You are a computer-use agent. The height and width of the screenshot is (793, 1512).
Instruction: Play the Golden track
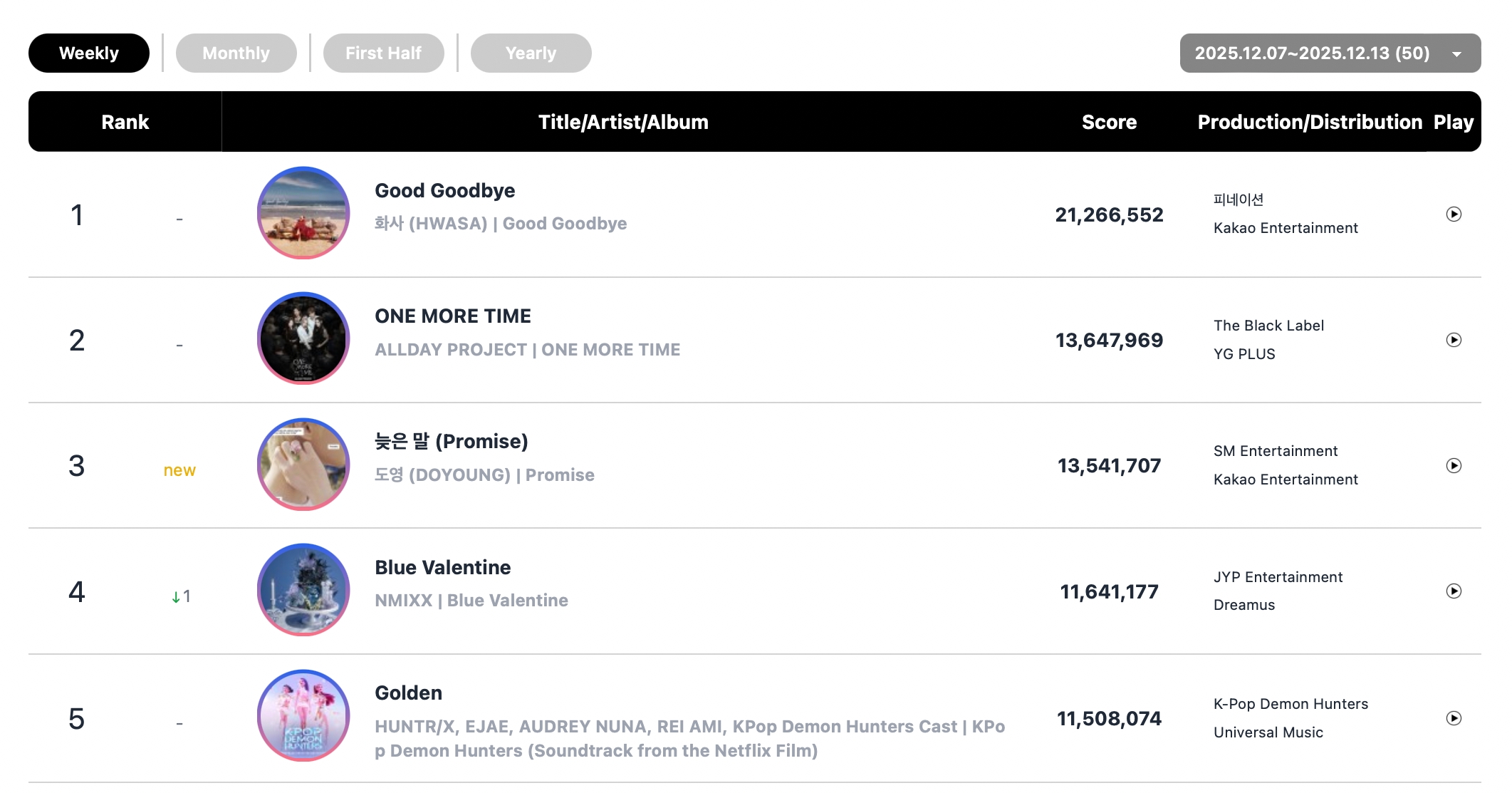click(1454, 718)
